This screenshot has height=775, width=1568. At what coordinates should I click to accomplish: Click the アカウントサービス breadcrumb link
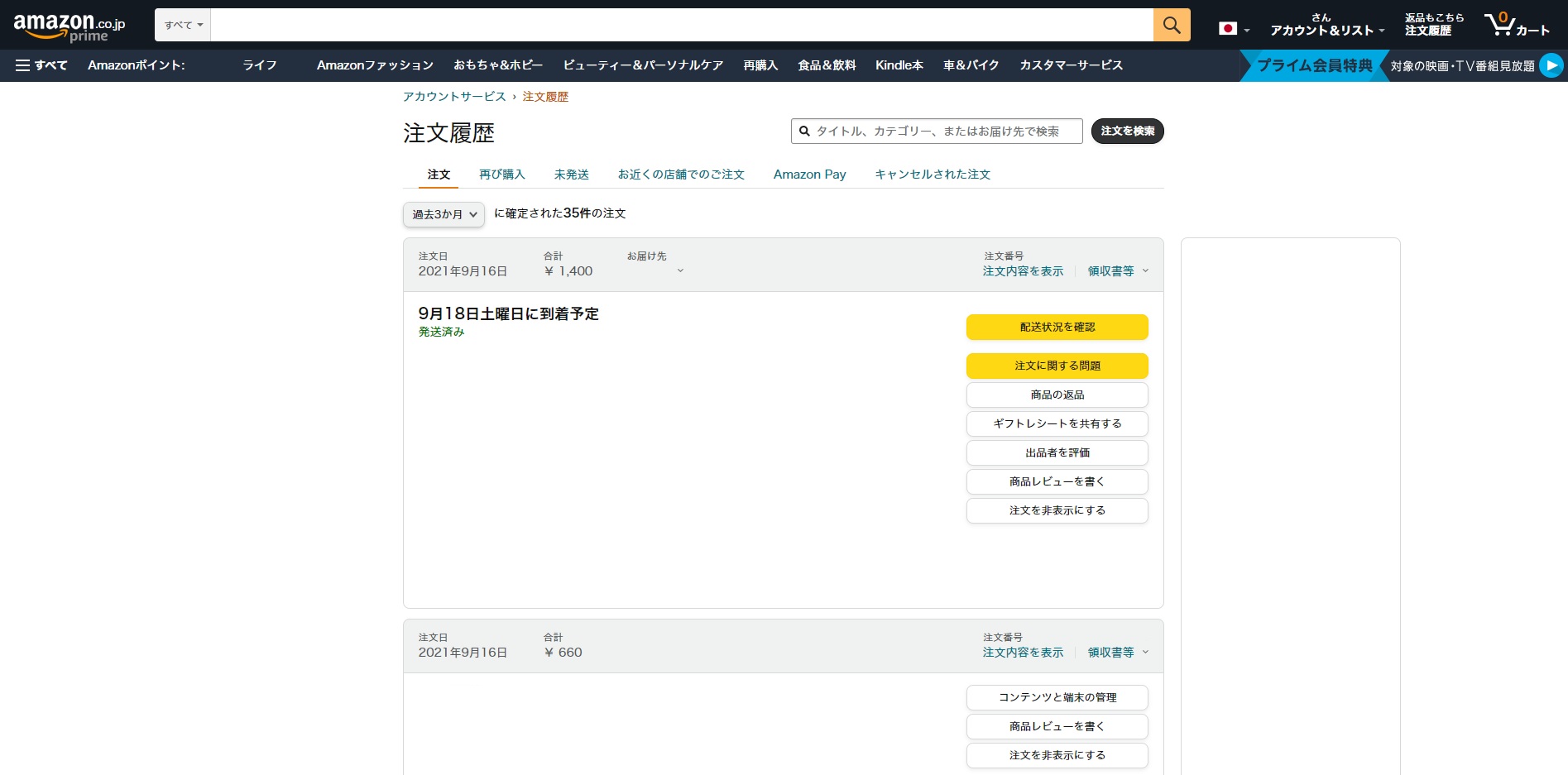click(x=454, y=97)
